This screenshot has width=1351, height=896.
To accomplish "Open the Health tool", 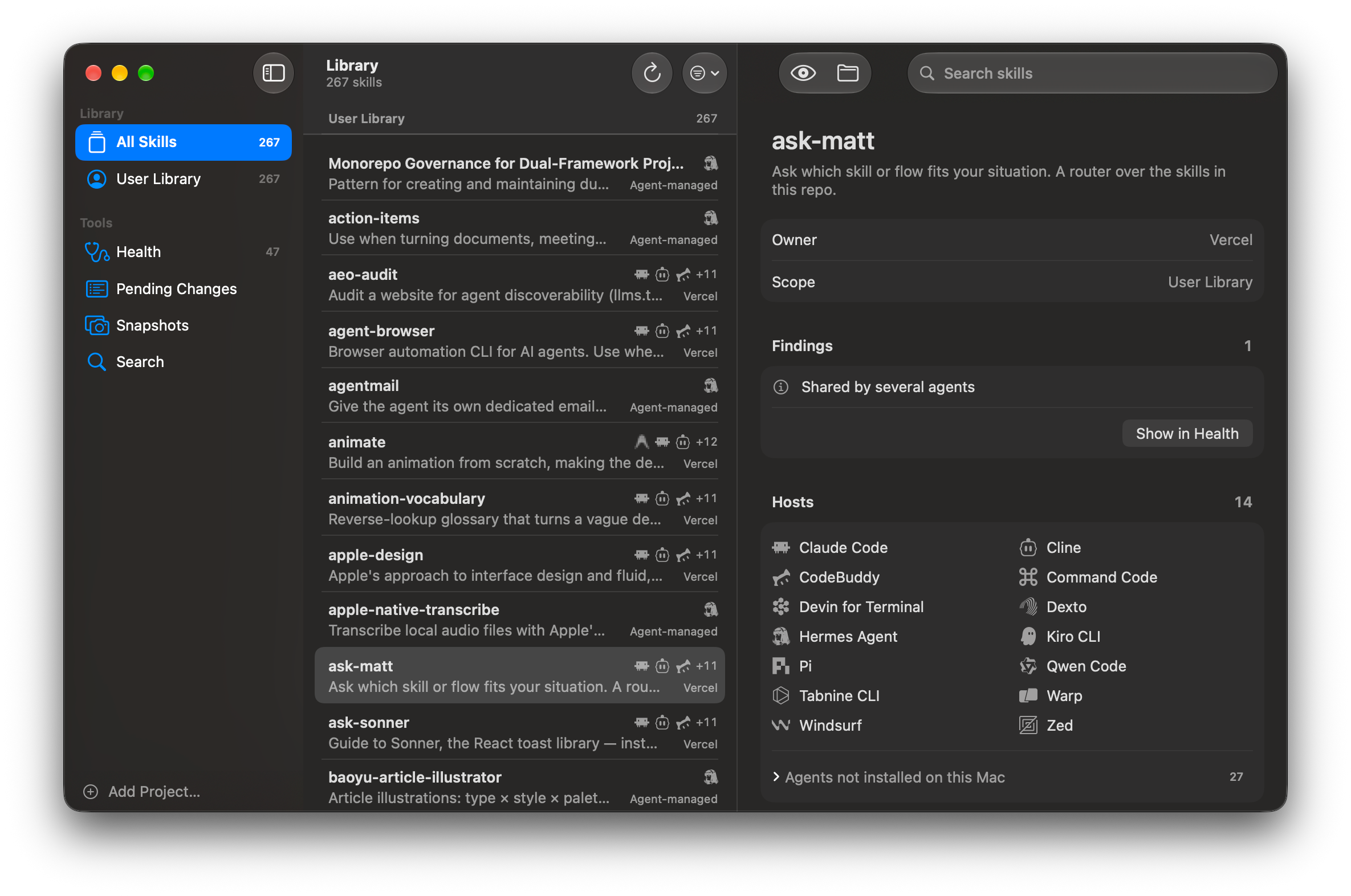I will pyautogui.click(x=184, y=252).
